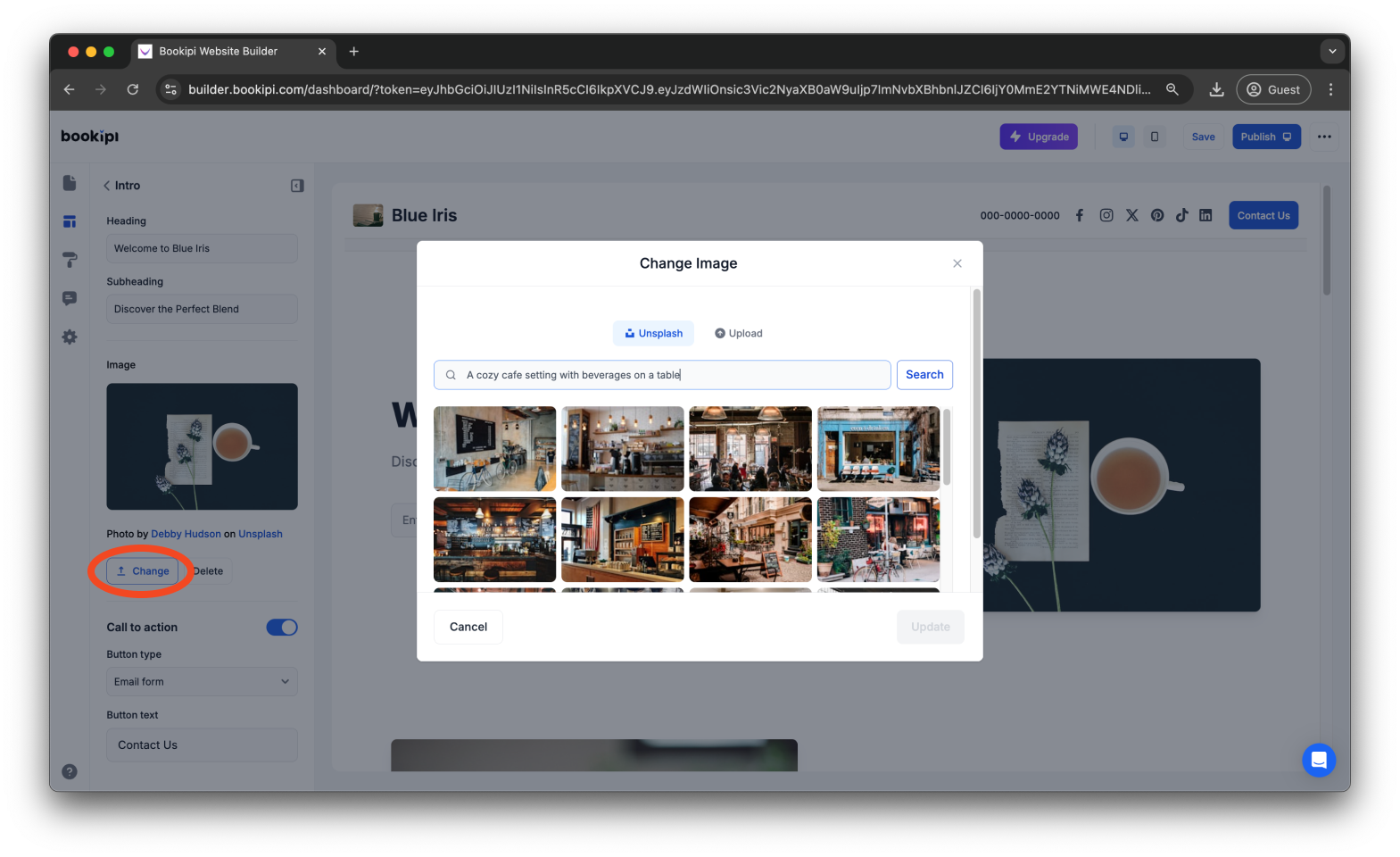Click the Change Image dialog outer scrollbar

[977, 413]
